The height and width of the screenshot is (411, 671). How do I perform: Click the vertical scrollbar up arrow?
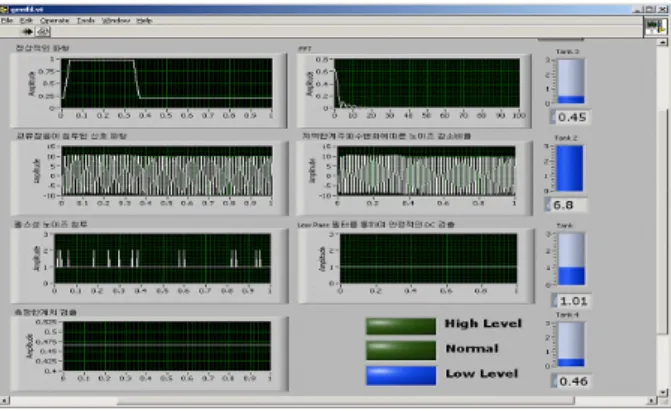[x=663, y=42]
